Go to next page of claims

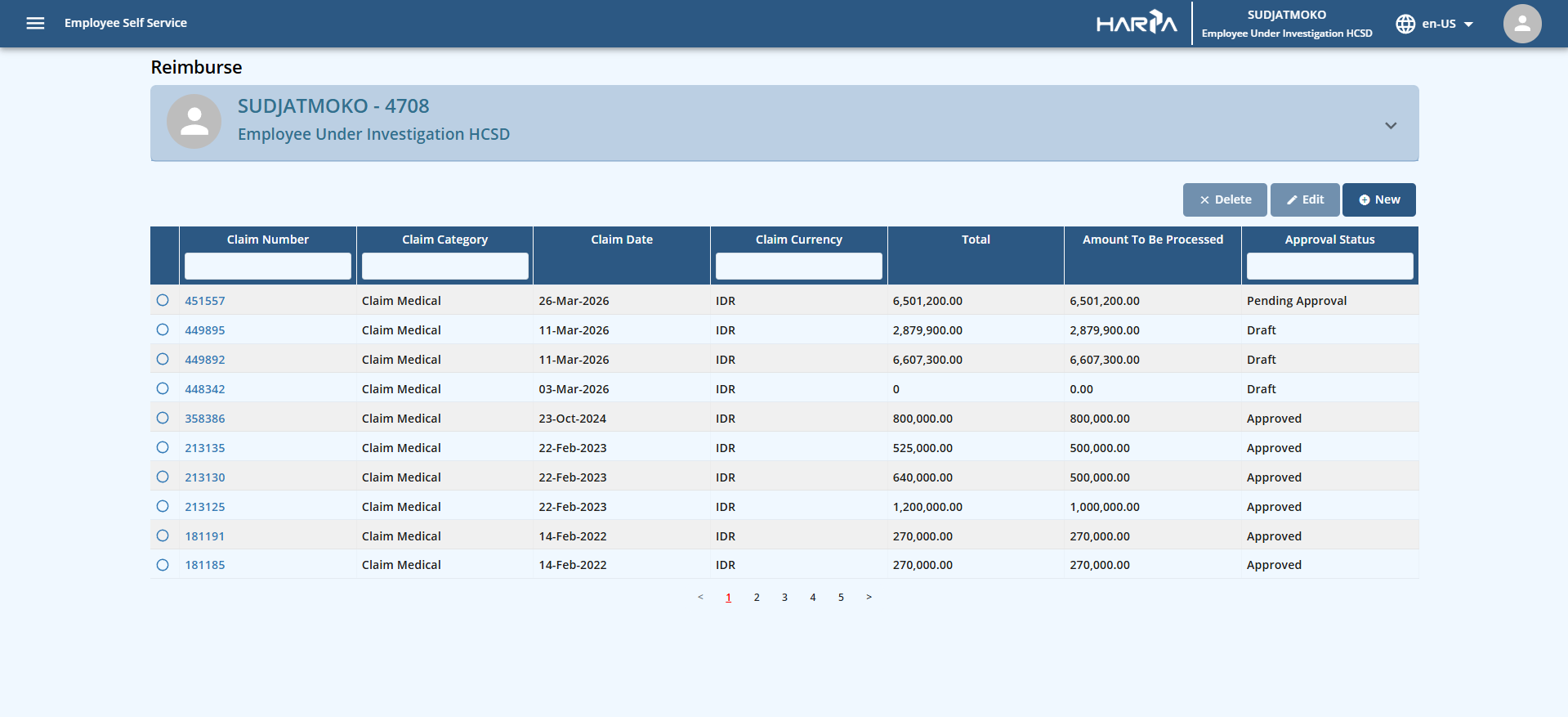click(869, 598)
